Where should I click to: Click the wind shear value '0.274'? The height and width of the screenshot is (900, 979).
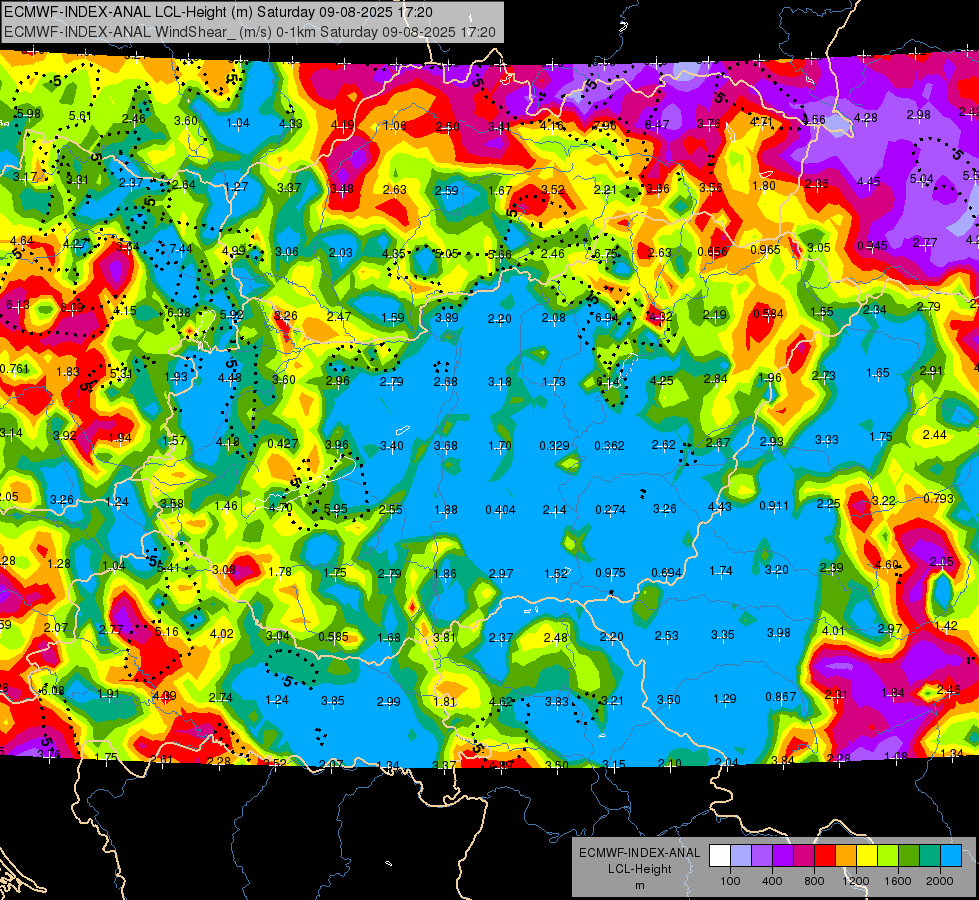pos(610,510)
